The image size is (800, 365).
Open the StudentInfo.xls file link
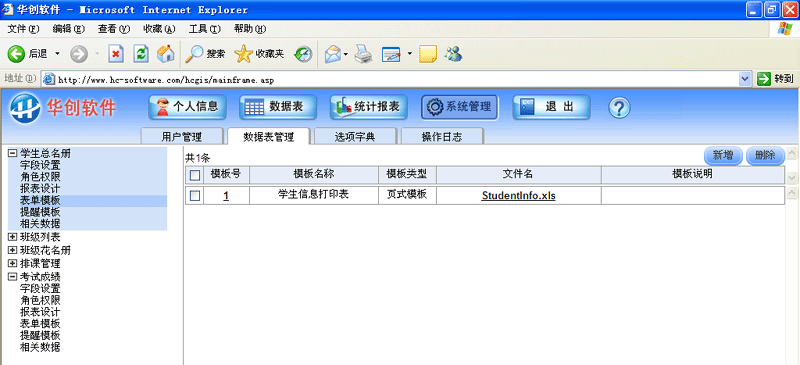(518, 196)
